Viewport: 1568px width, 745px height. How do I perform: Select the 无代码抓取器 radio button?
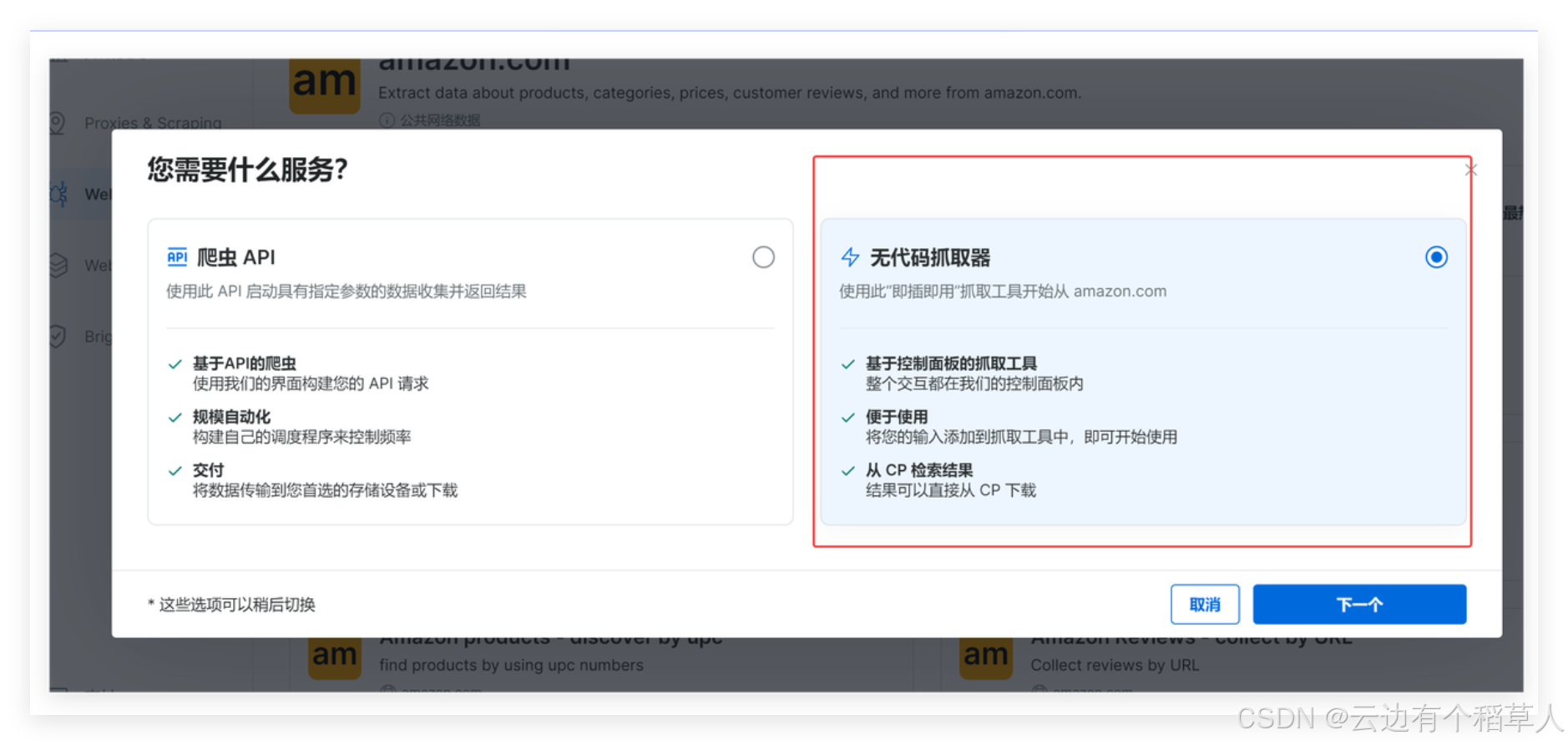click(x=1436, y=257)
